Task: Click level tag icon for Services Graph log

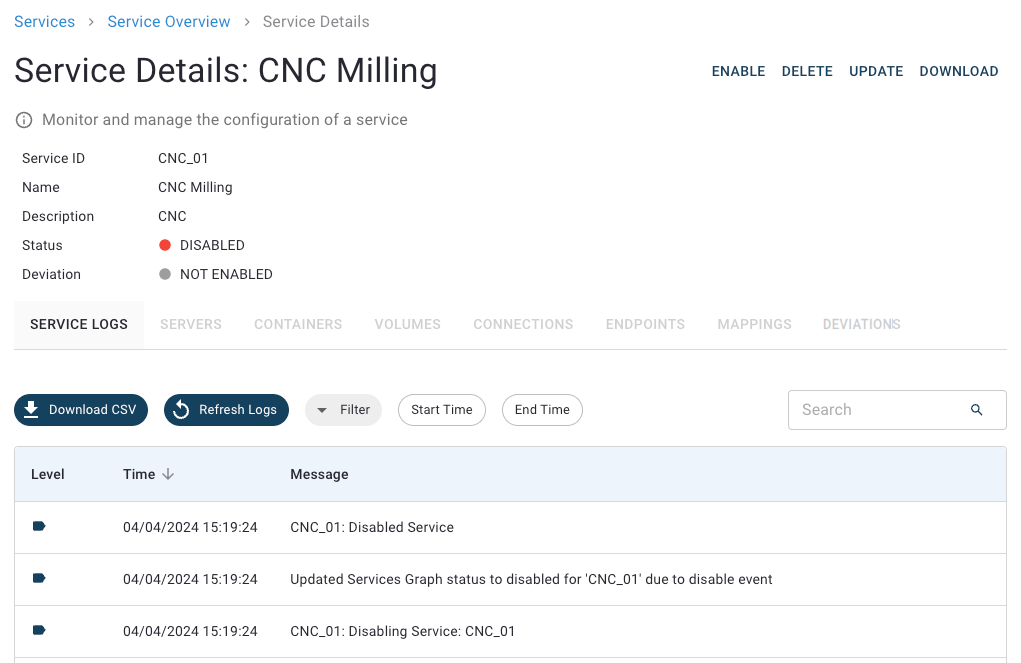Action: (39, 578)
